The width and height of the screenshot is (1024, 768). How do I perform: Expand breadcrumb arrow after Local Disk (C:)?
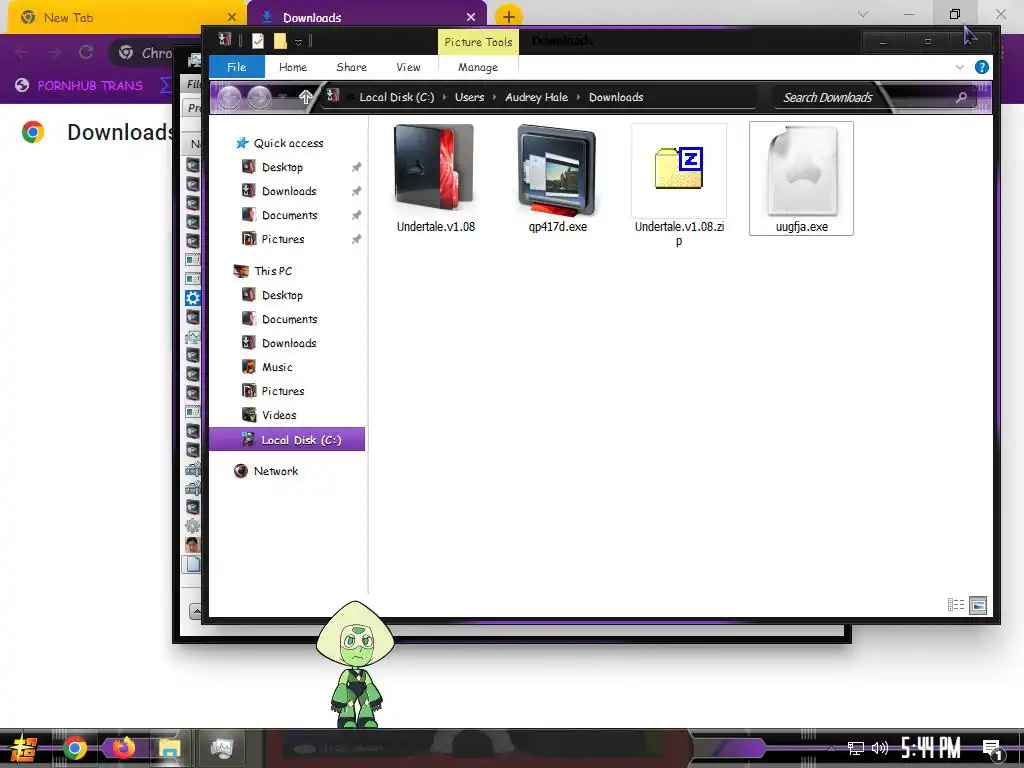click(445, 97)
